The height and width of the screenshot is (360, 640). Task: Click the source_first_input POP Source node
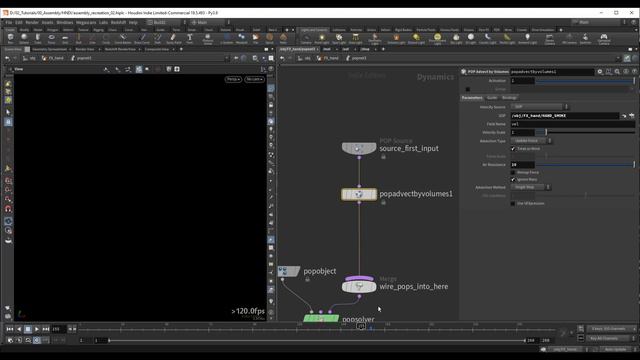point(359,148)
